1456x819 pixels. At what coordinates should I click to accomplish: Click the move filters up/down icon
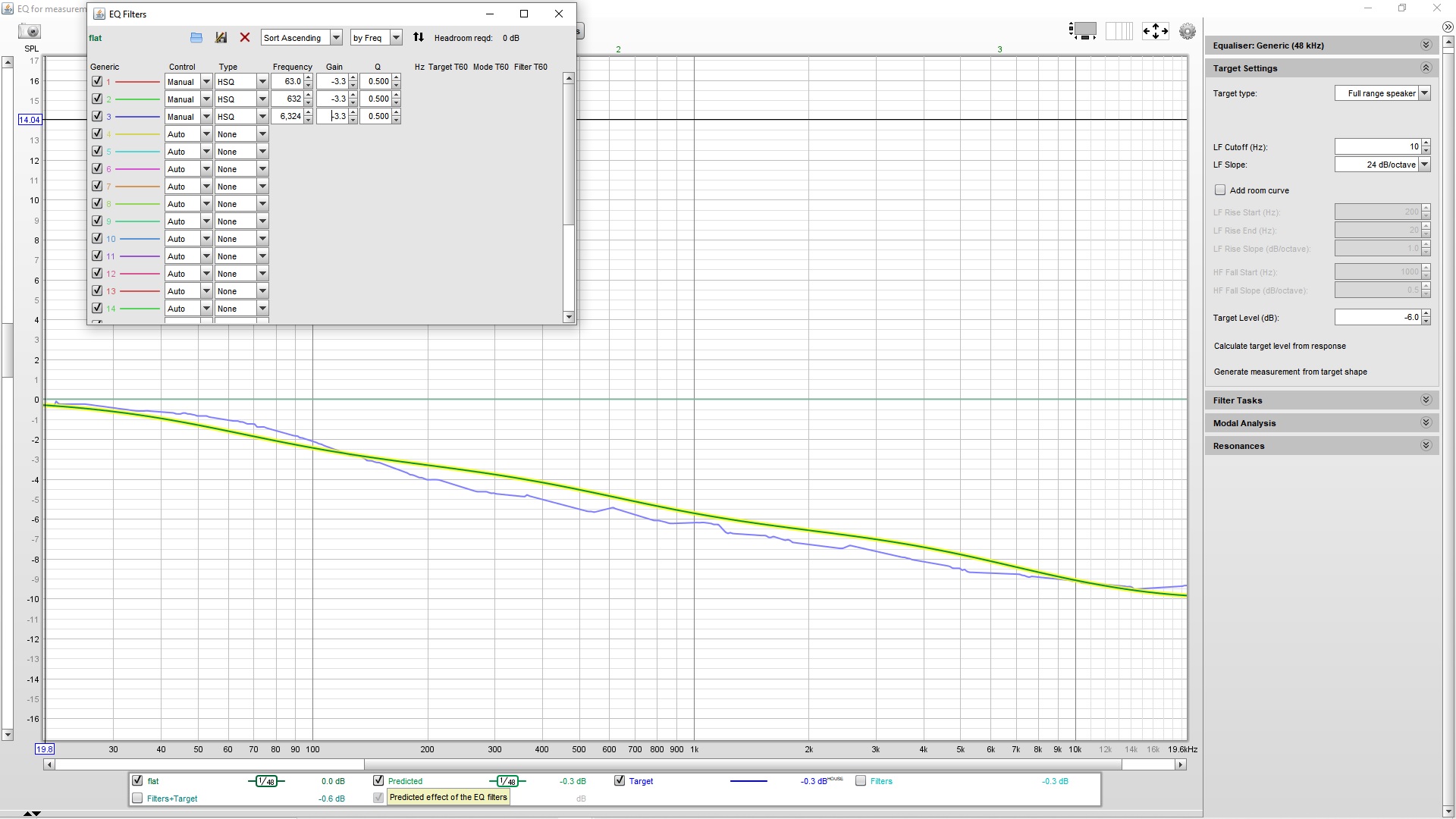click(x=418, y=37)
